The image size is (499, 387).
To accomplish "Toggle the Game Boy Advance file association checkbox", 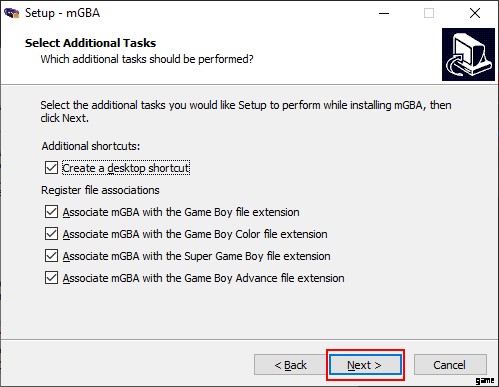I will click(51, 278).
